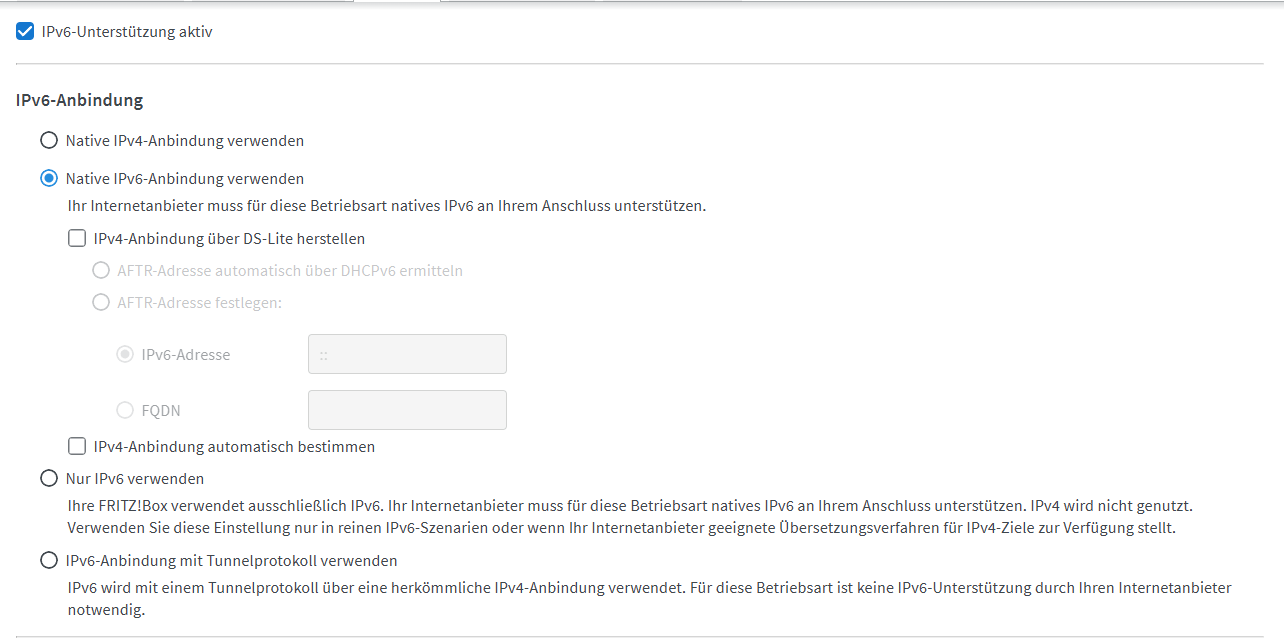The width and height of the screenshot is (1284, 638).
Task: Check IPv4-Anbindung automatisch bestimmen checkbox
Action: pos(77,446)
